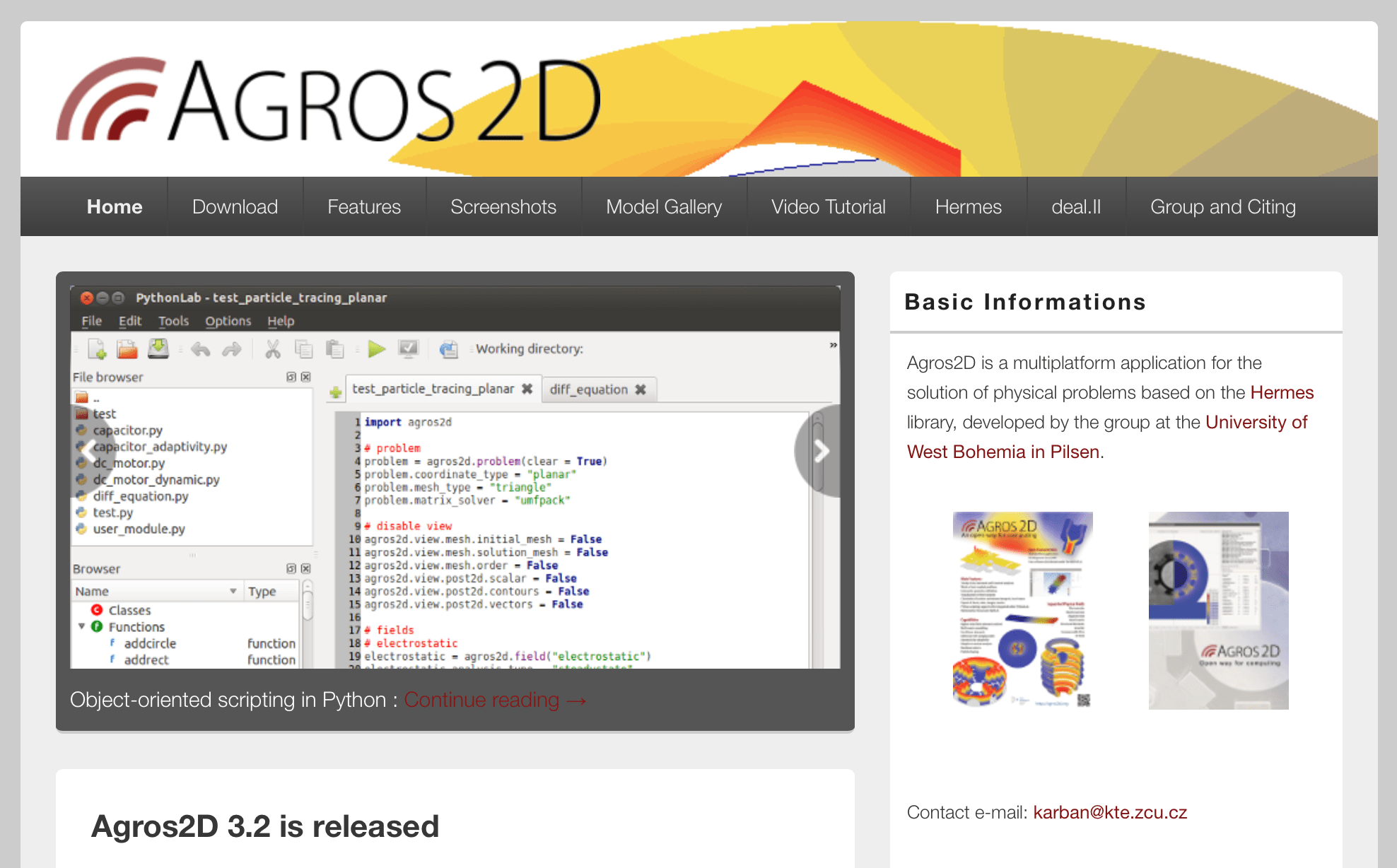Open the Agros 2D poster flyer thumbnail

point(1022,610)
